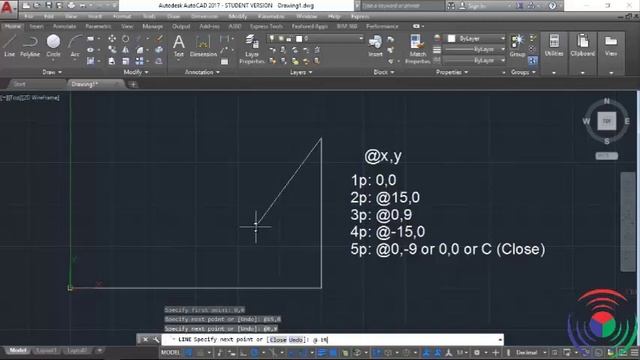The width and height of the screenshot is (640, 360).
Task: Click the Rotate tool icon
Action: coord(125,39)
